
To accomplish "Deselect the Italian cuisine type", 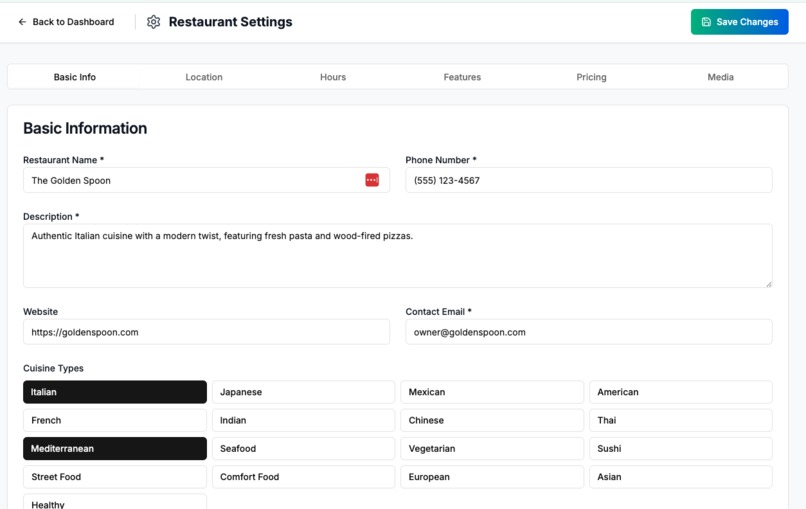I will (115, 392).
